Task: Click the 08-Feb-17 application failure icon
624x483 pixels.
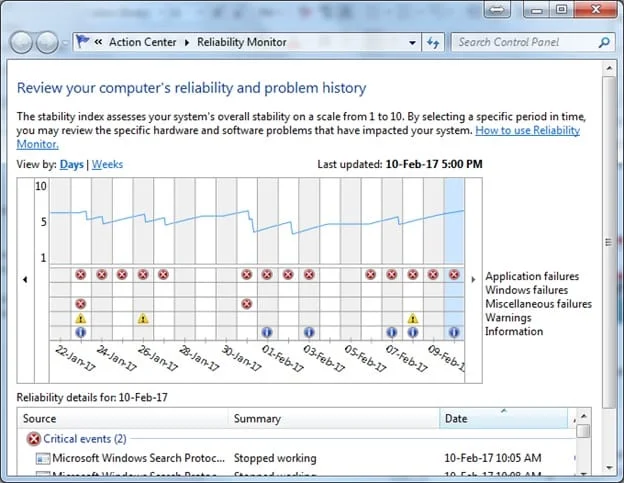Action: (413, 275)
